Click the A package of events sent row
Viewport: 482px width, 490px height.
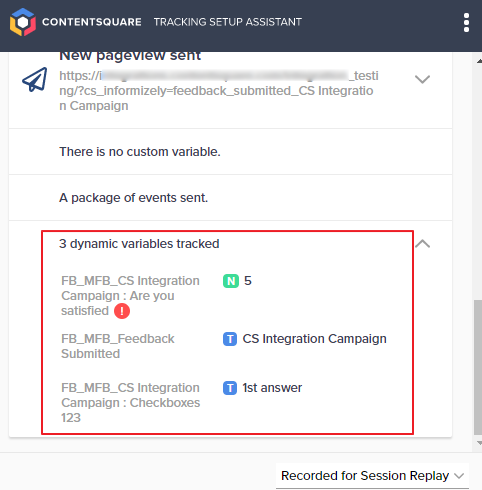tap(230, 198)
